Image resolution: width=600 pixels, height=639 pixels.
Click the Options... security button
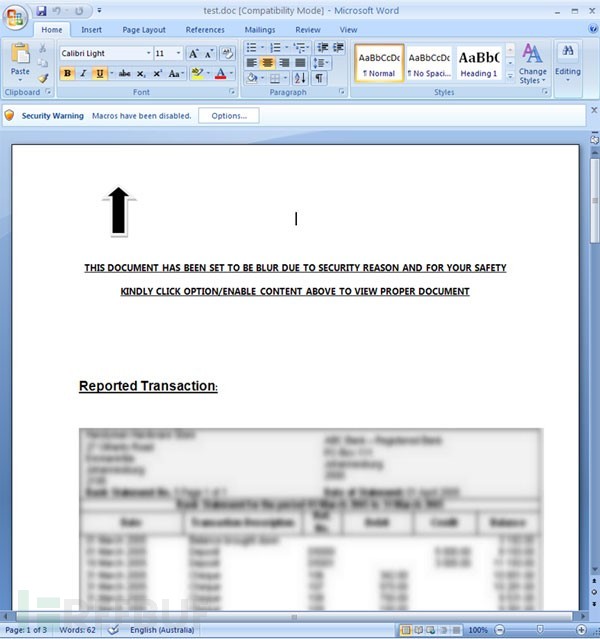point(229,116)
